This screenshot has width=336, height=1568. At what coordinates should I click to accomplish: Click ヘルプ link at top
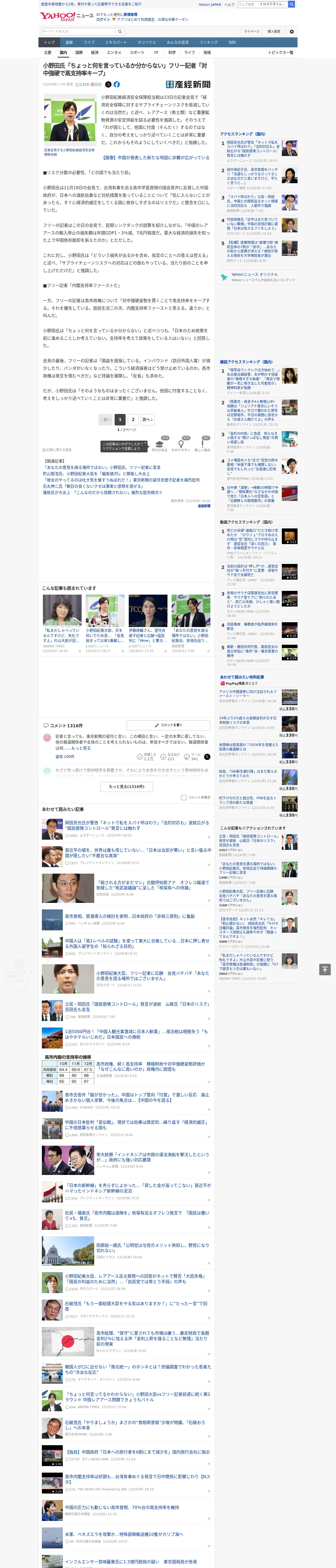tap(229, 4)
